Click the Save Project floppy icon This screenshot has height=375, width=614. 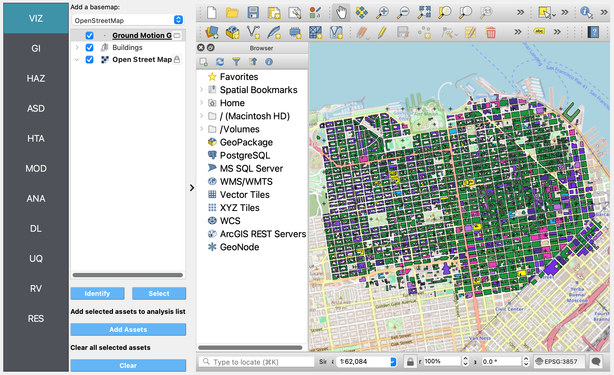[253, 13]
